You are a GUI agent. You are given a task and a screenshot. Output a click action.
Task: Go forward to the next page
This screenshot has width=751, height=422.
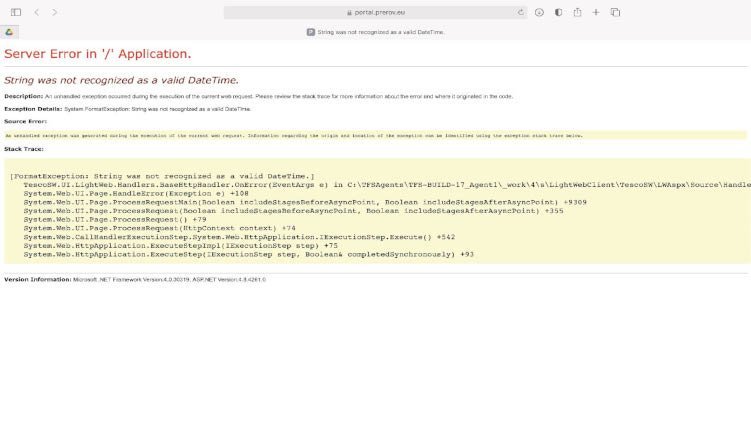[55, 12]
